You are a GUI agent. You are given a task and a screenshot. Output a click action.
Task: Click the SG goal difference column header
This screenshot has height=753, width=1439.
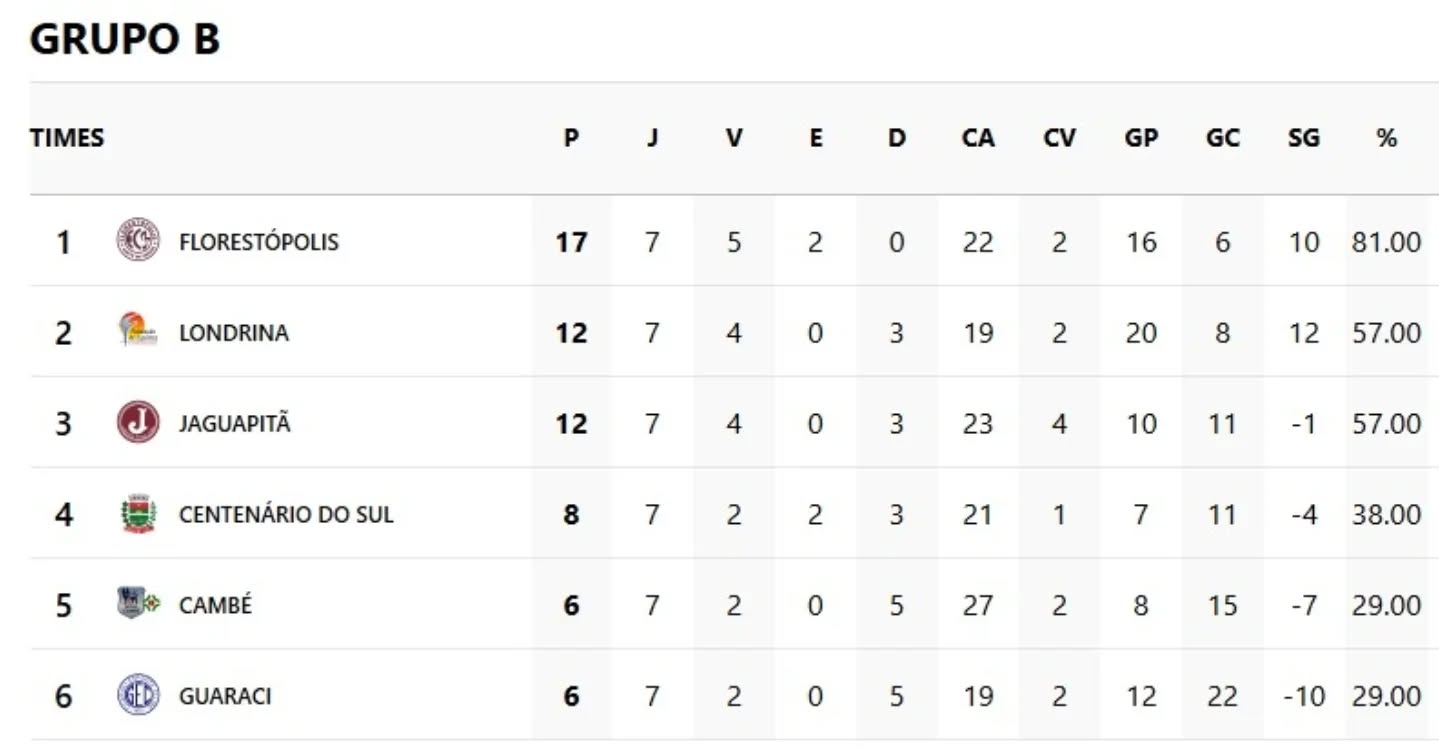pyautogui.click(x=1303, y=138)
